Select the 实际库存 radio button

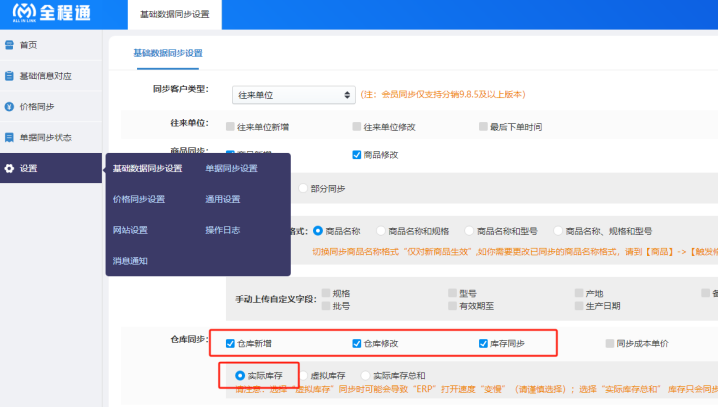(x=240, y=375)
